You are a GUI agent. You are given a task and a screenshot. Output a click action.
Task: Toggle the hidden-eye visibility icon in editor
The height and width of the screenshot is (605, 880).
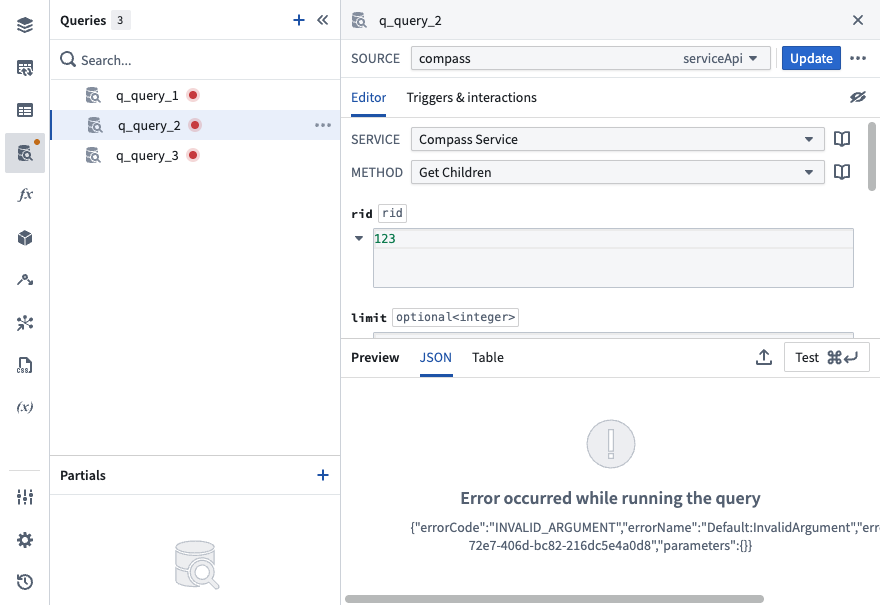tap(858, 97)
